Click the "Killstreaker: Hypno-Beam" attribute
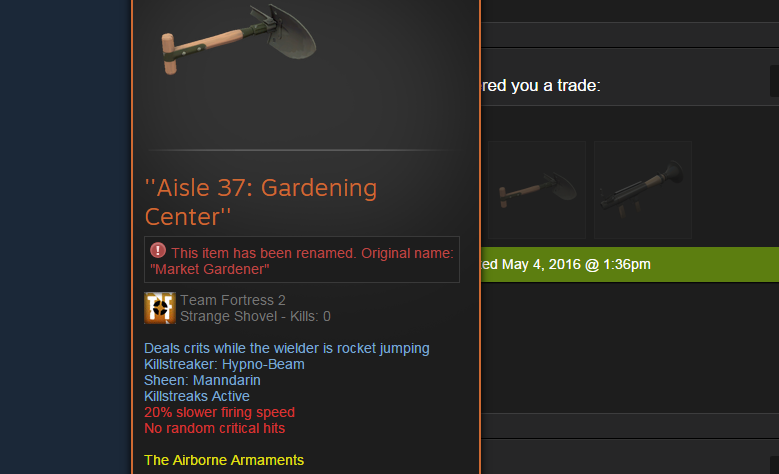 (224, 364)
